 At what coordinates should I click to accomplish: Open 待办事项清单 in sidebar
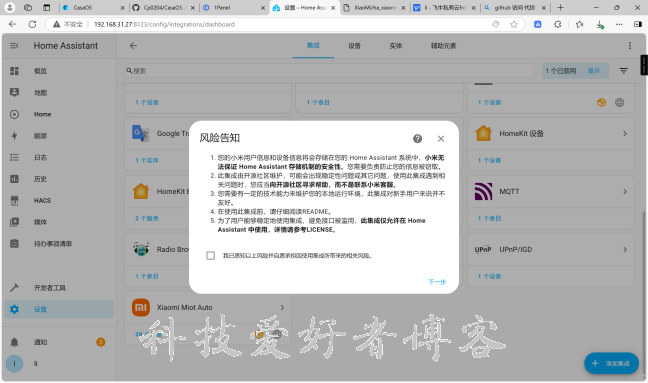[x=59, y=244]
